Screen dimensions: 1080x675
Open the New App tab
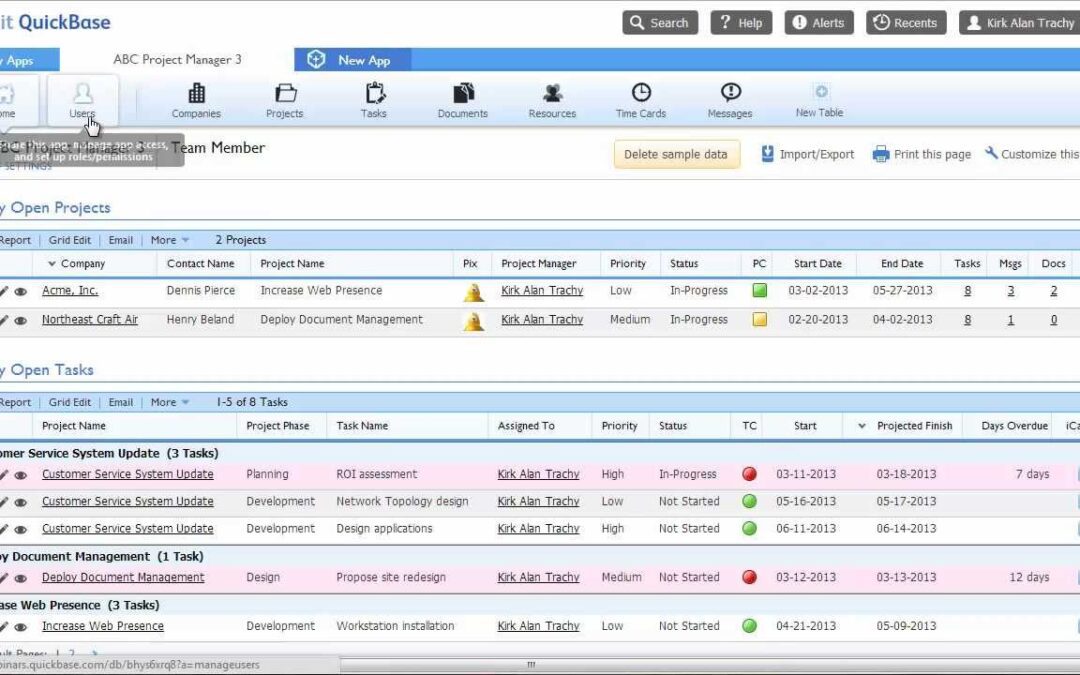353,60
